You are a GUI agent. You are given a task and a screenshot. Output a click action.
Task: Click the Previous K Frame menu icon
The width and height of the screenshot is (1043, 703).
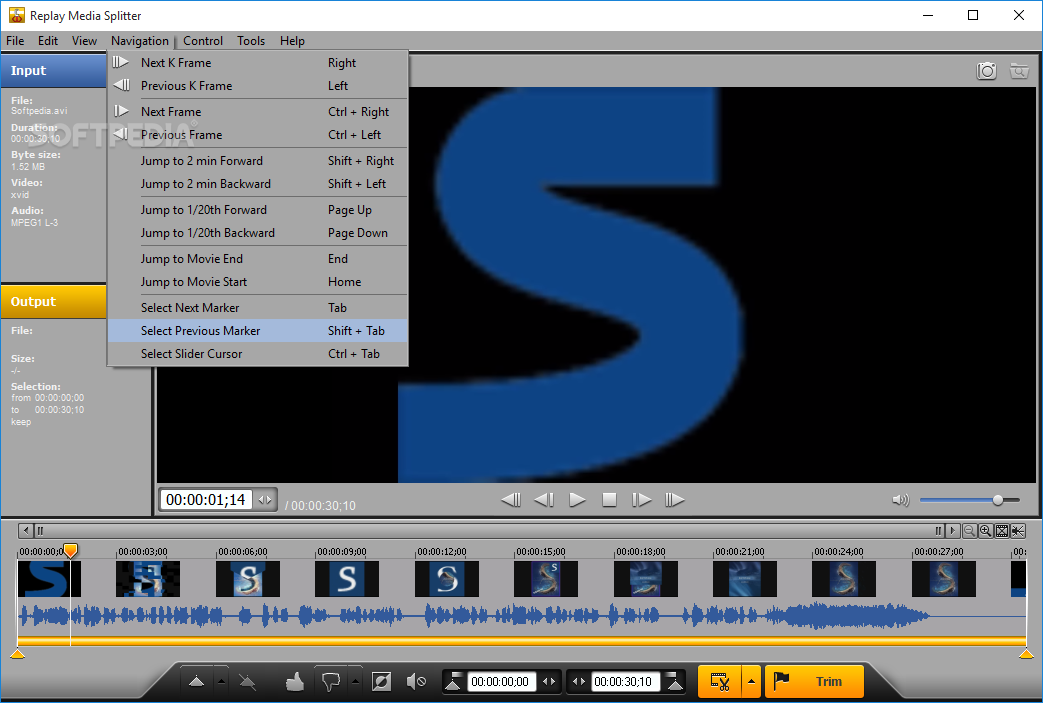(x=122, y=85)
